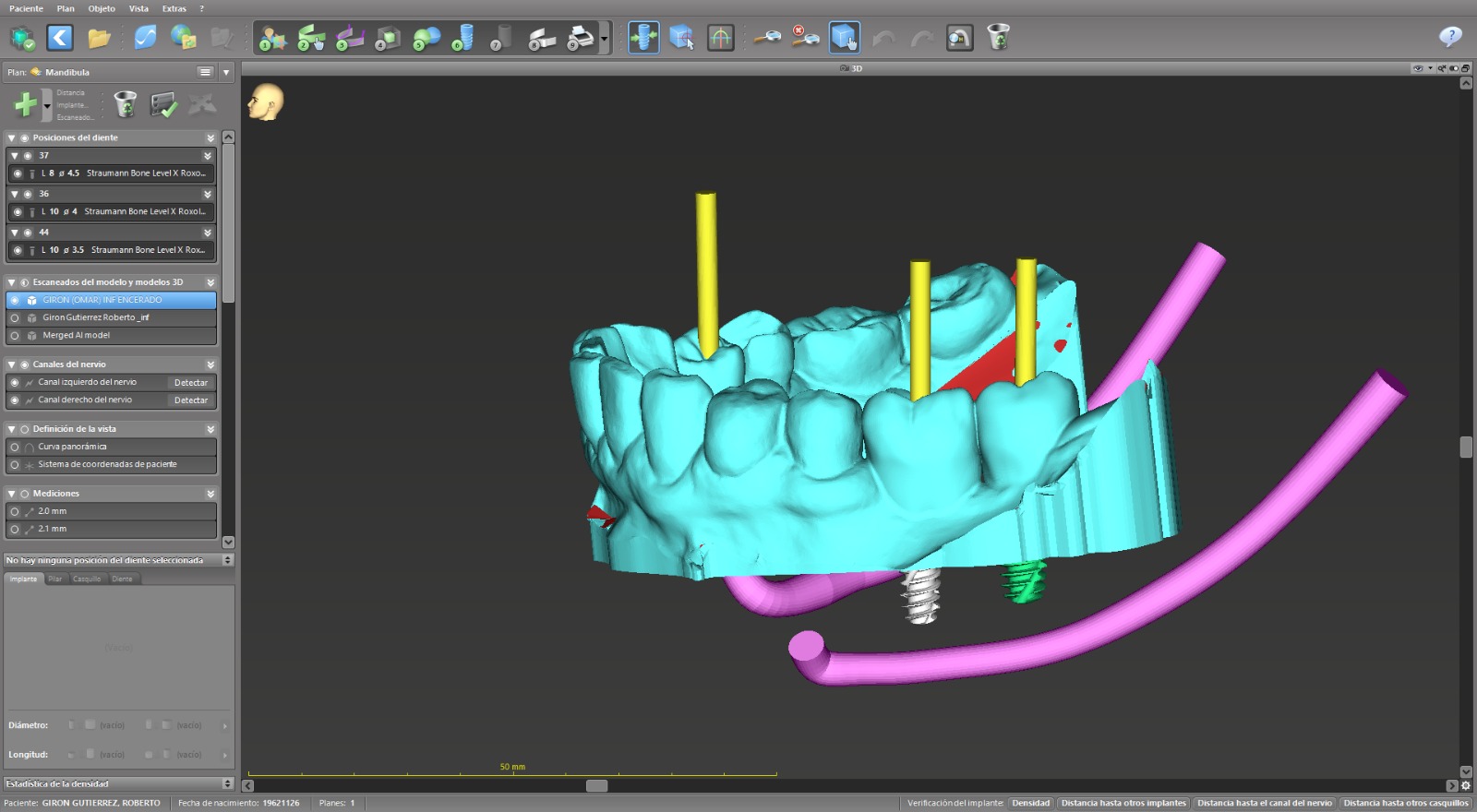The image size is (1477, 812).
Task: Click the reset zoom magnifier with red X
Action: (x=805, y=38)
